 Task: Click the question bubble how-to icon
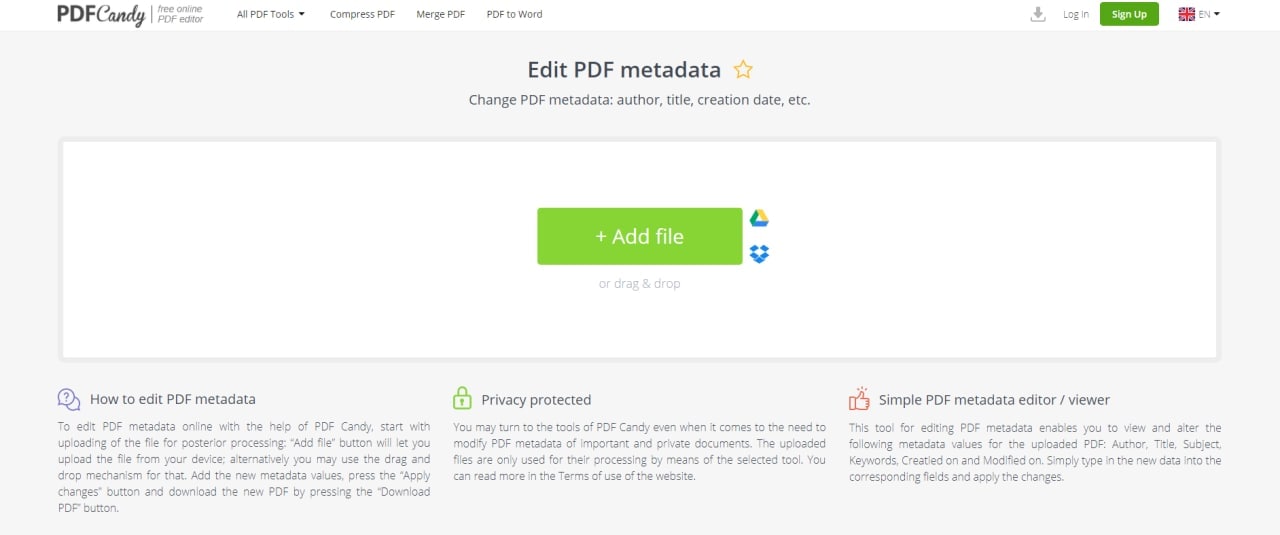(69, 400)
